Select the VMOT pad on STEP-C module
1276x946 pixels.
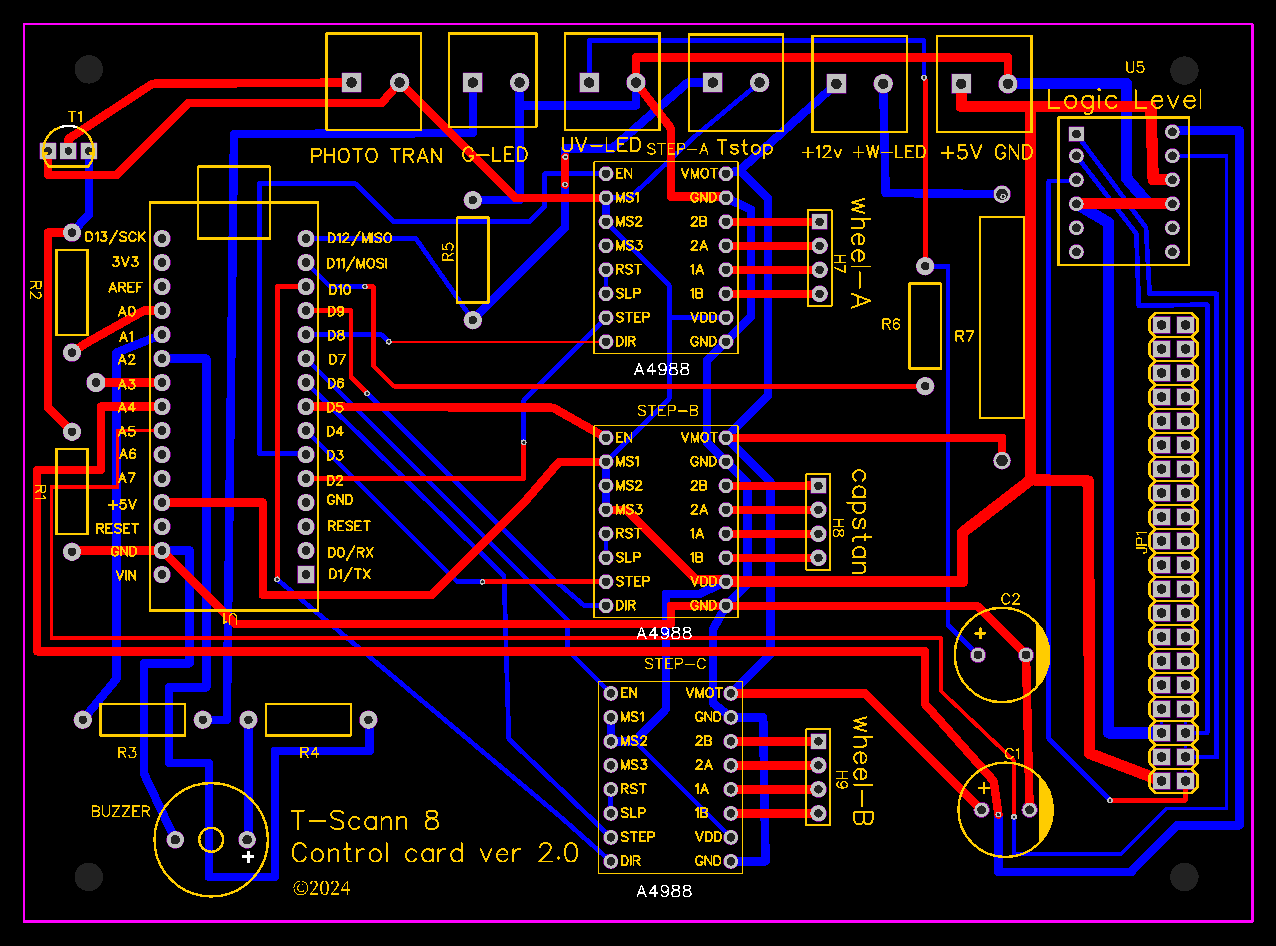point(731,692)
